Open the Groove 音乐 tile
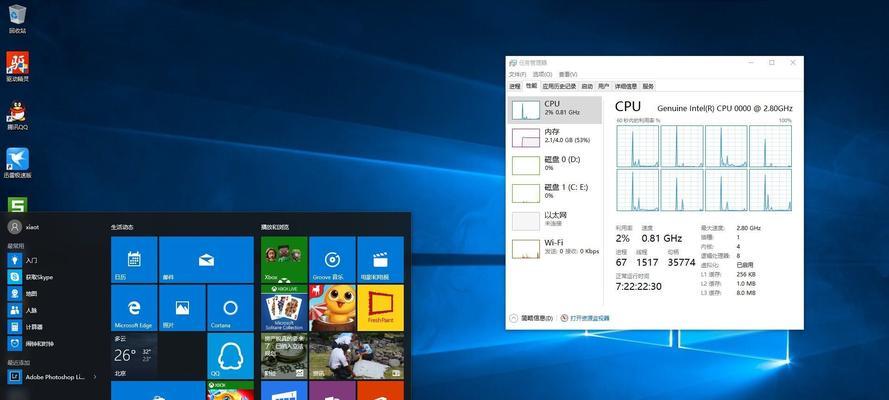 coord(332,259)
